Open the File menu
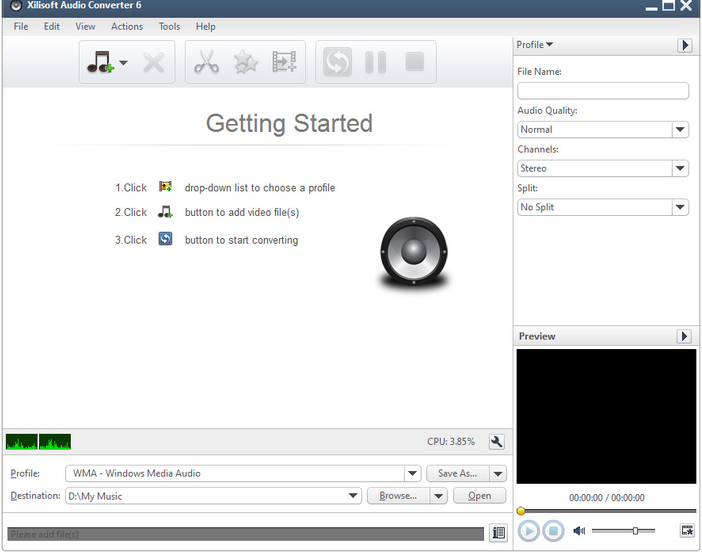The height and width of the screenshot is (553, 702). click(x=21, y=26)
